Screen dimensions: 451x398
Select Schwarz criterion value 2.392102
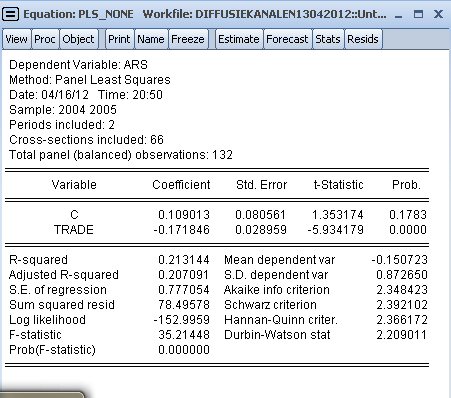click(x=402, y=305)
